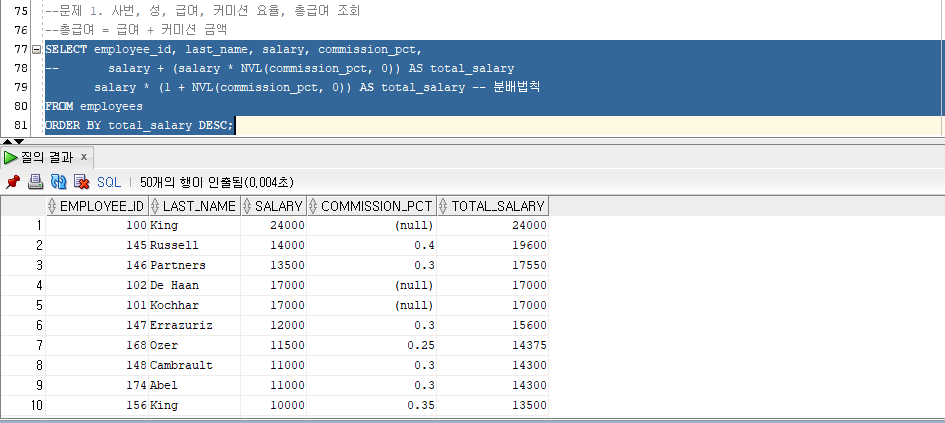Select the LAST_NAME cell 'Errazuriz'
Image resolution: width=945 pixels, height=423 pixels.
tap(194, 325)
